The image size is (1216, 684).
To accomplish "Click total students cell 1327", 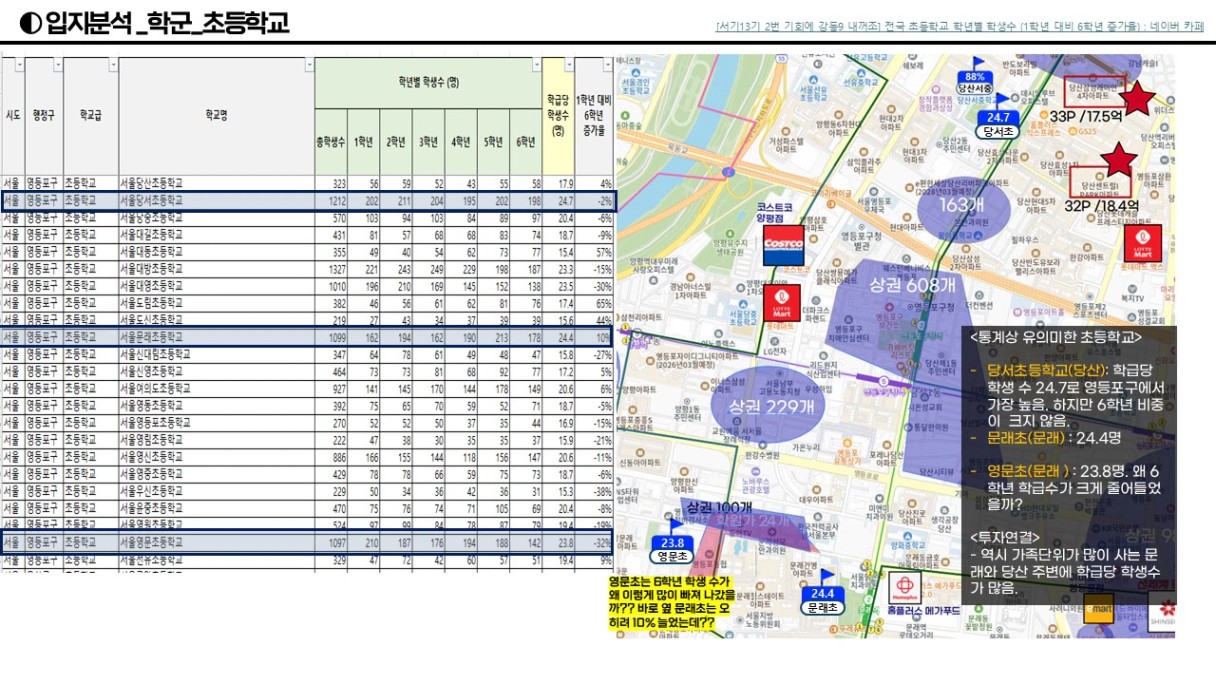I will coord(331,270).
